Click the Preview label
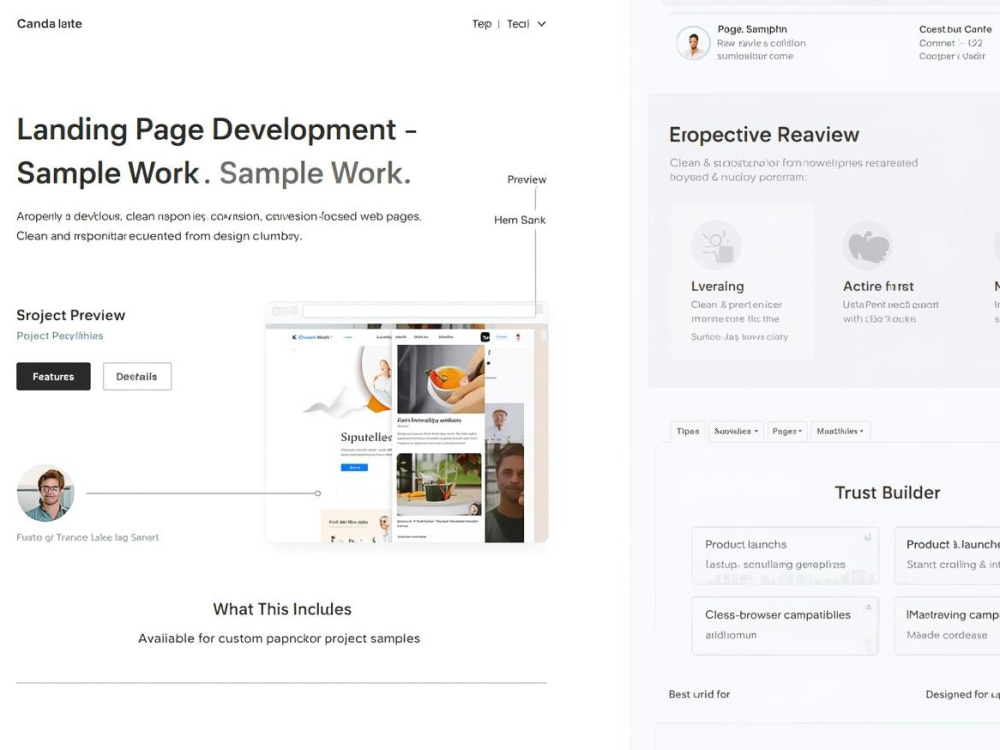 click(526, 179)
